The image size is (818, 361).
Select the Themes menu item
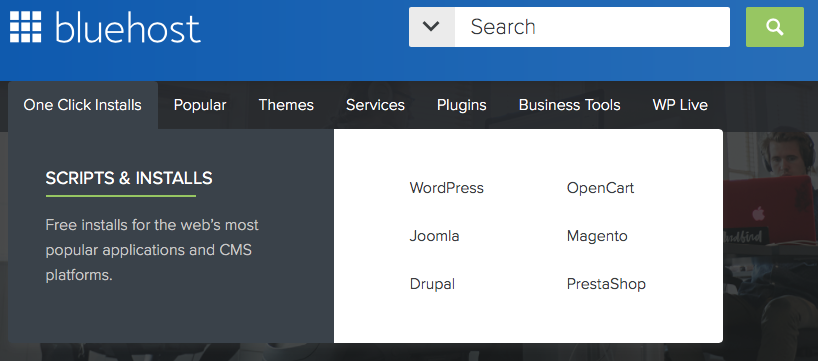click(x=286, y=105)
